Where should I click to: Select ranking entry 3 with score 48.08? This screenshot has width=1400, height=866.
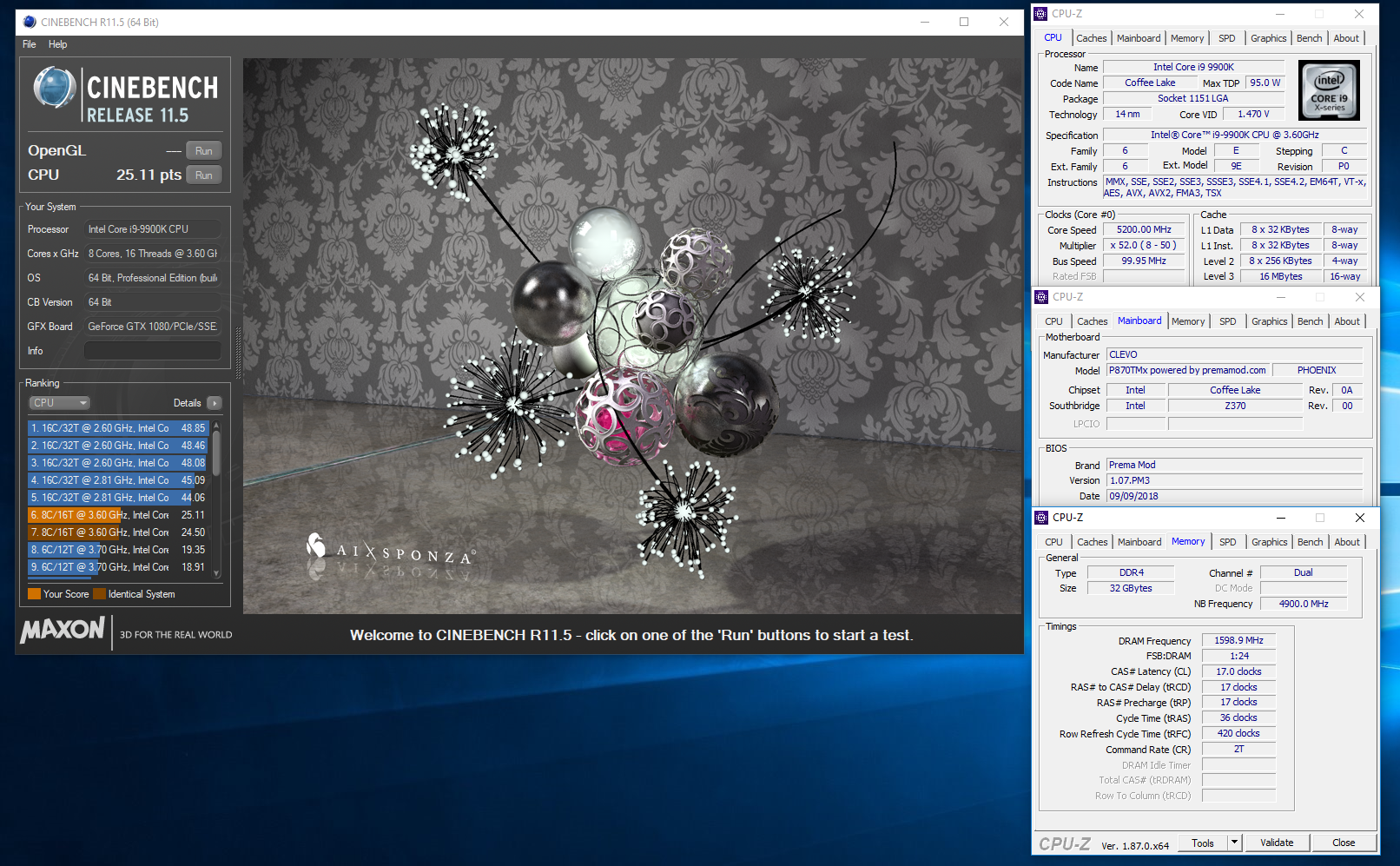point(118,463)
